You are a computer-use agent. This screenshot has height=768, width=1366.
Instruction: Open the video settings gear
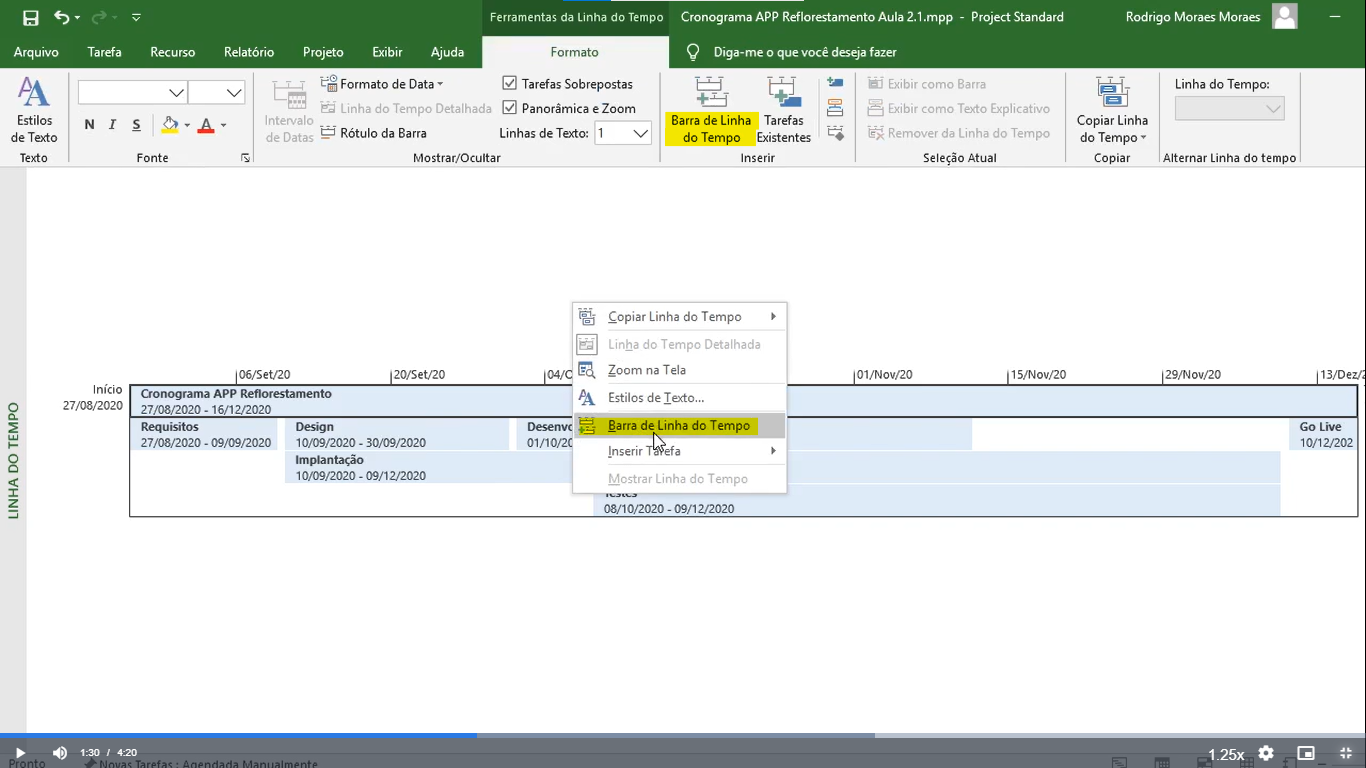[x=1266, y=753]
